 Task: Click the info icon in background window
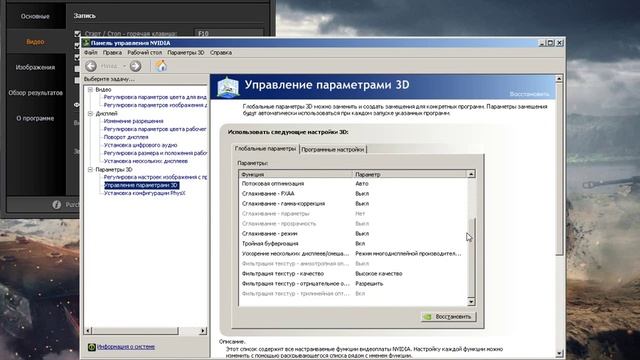click(x=57, y=204)
